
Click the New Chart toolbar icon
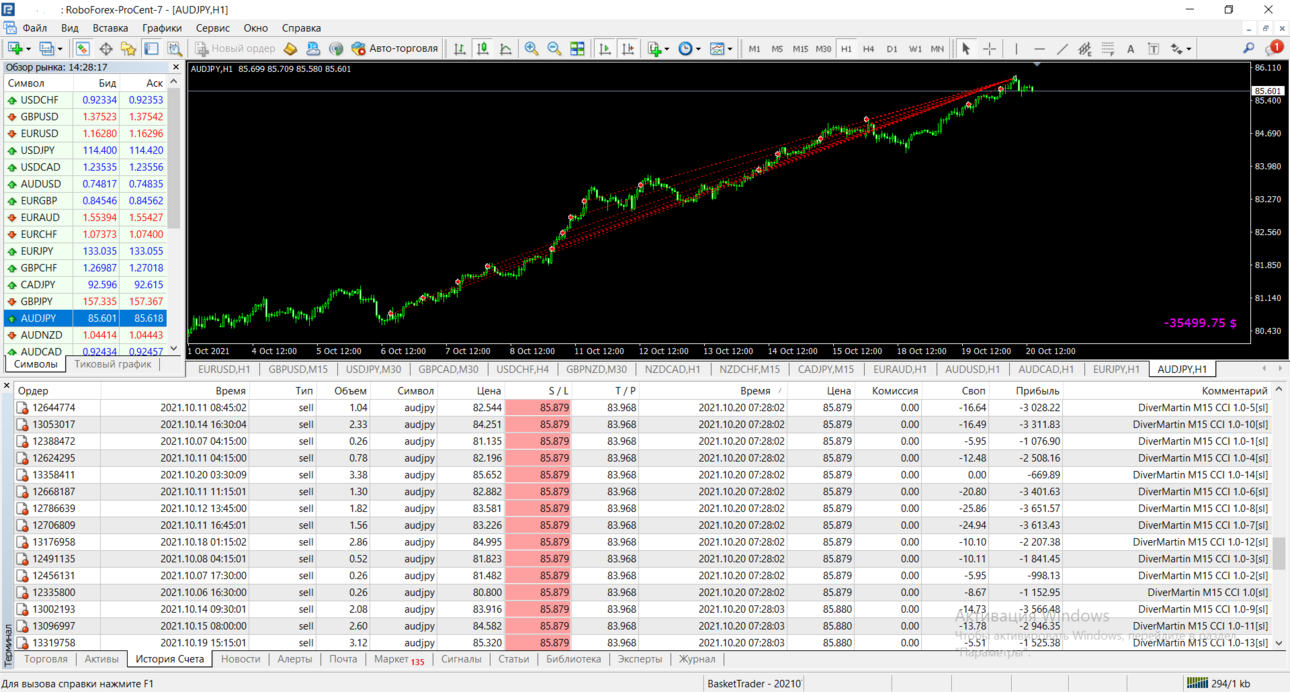click(x=15, y=48)
